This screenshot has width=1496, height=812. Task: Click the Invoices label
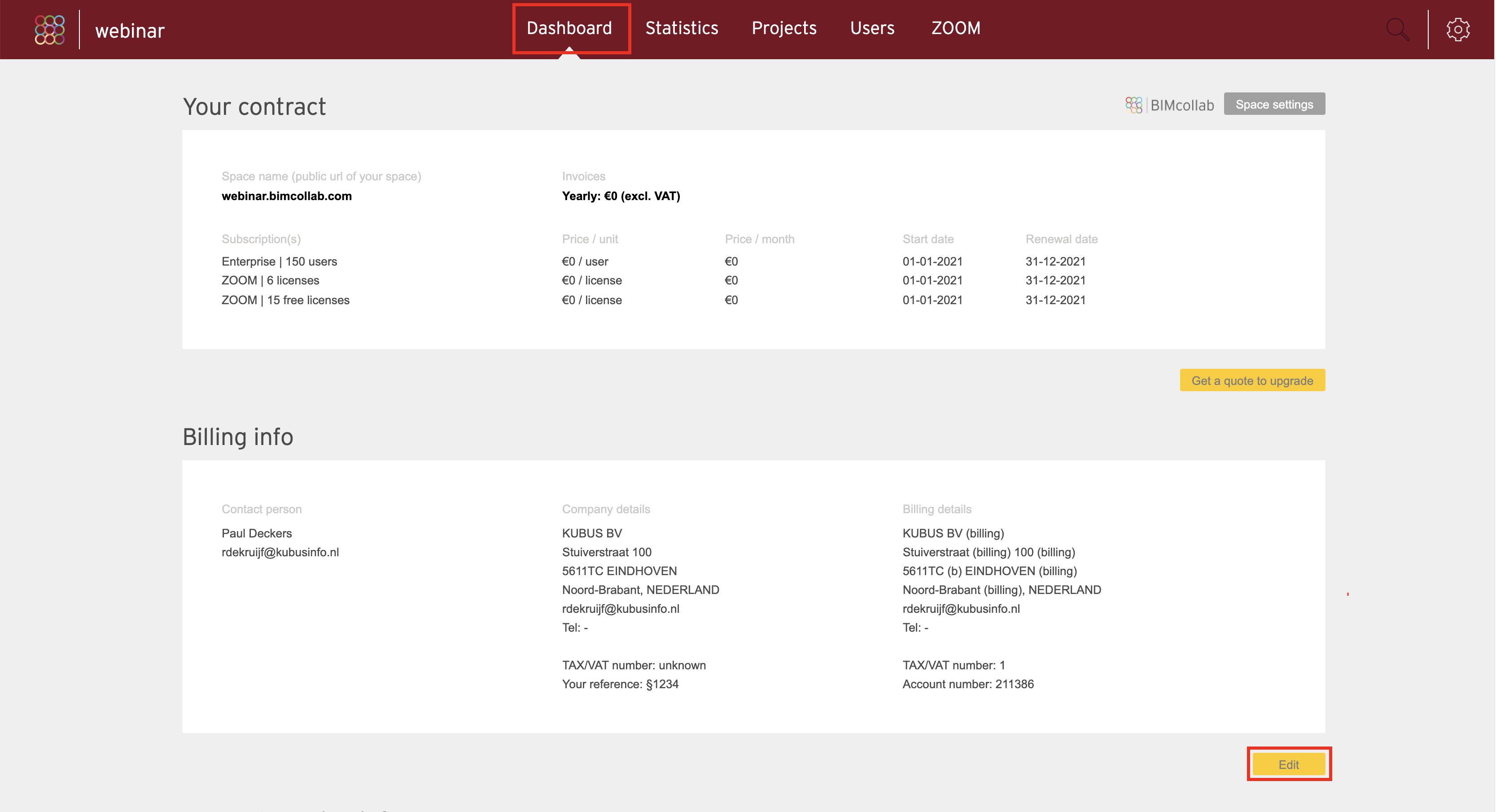tap(583, 177)
